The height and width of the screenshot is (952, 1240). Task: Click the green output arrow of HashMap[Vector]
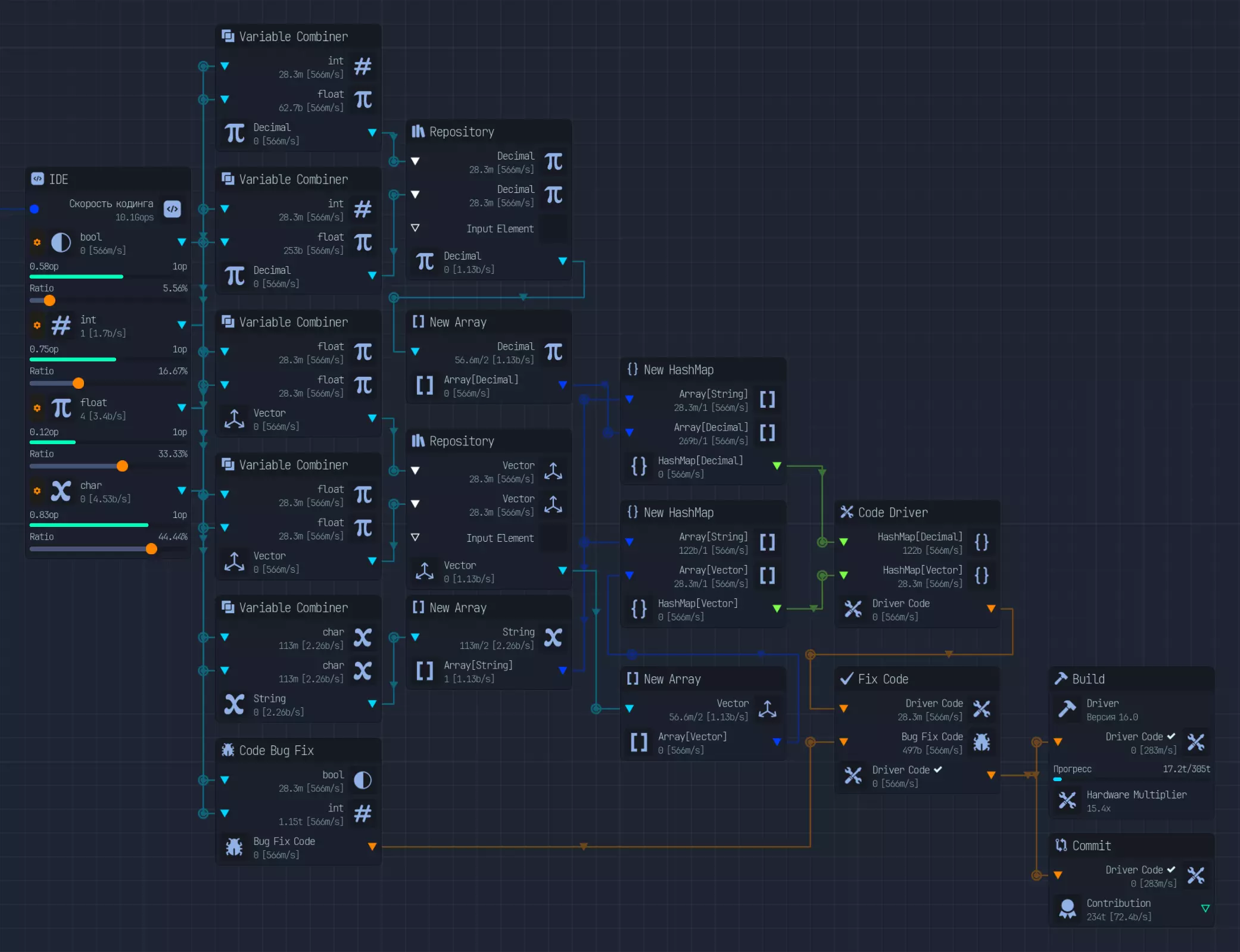(x=777, y=608)
